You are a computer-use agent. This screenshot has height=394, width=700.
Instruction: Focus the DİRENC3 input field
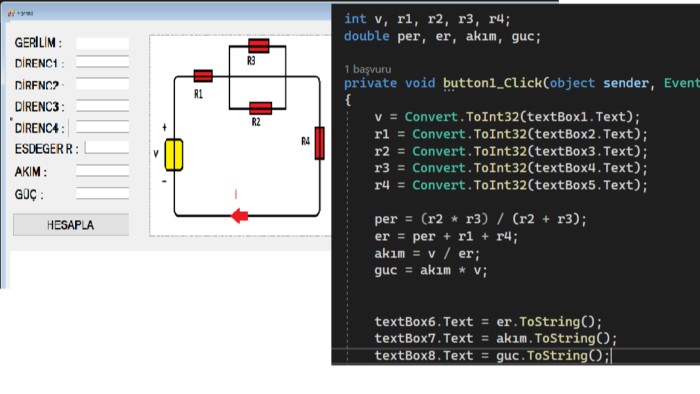tap(102, 105)
